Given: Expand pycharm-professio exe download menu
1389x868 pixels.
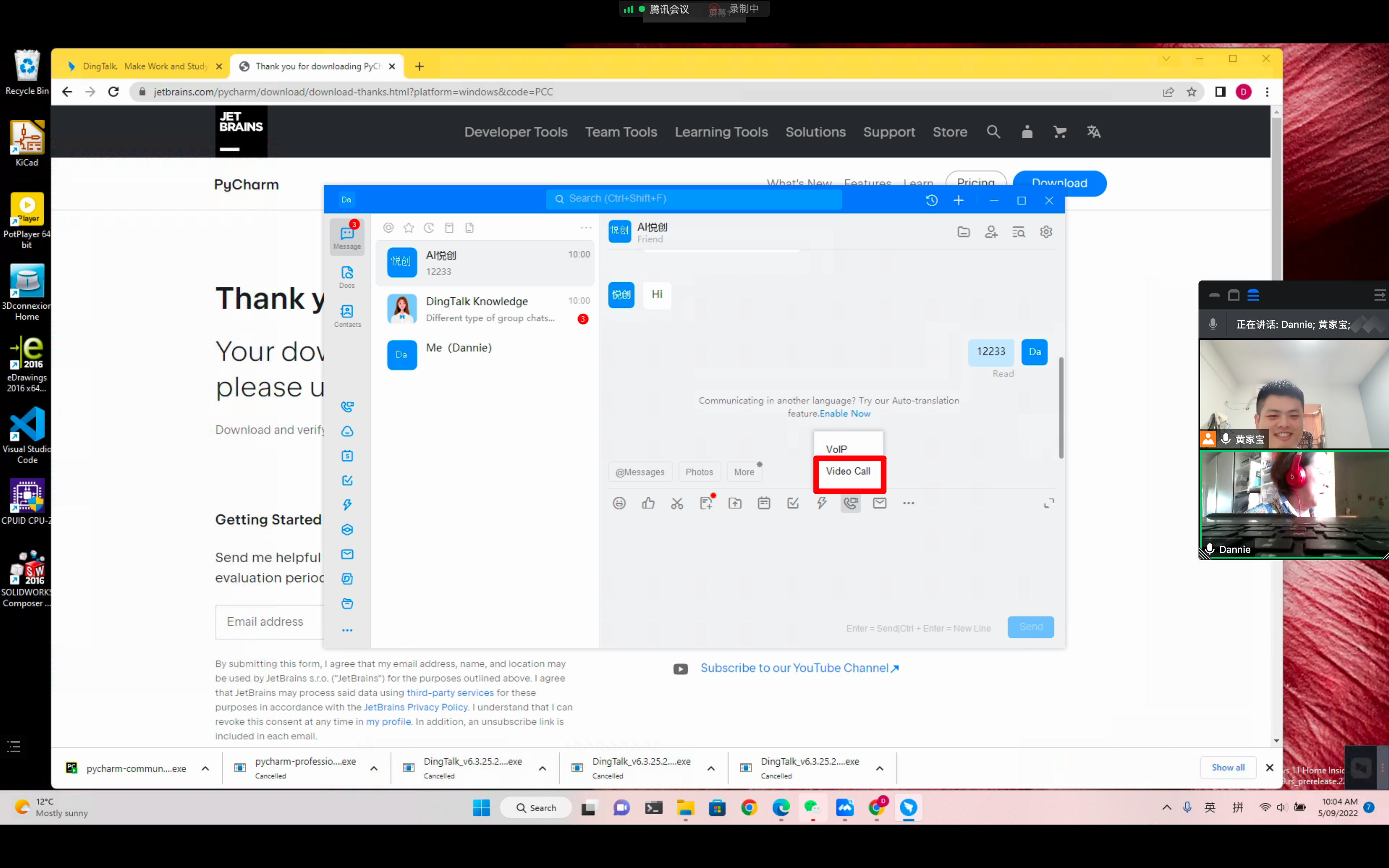Looking at the screenshot, I should click(374, 768).
